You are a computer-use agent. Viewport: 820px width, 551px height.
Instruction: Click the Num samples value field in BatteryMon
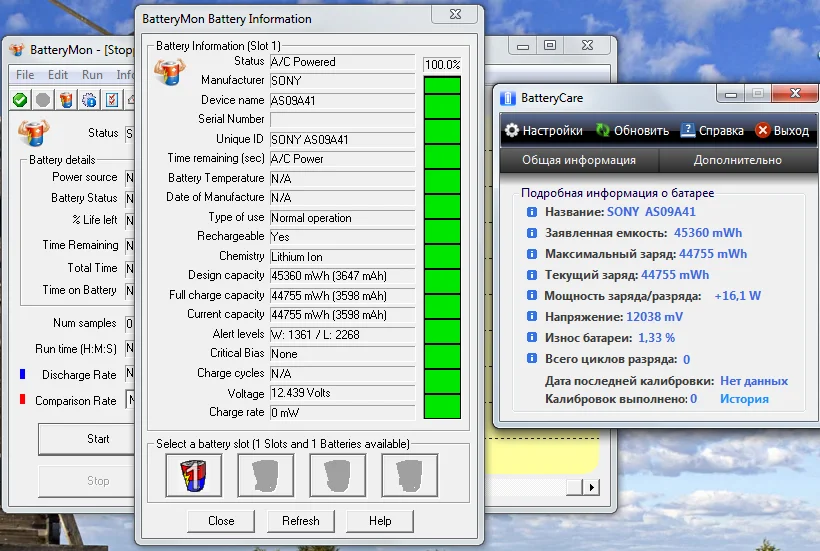click(130, 324)
